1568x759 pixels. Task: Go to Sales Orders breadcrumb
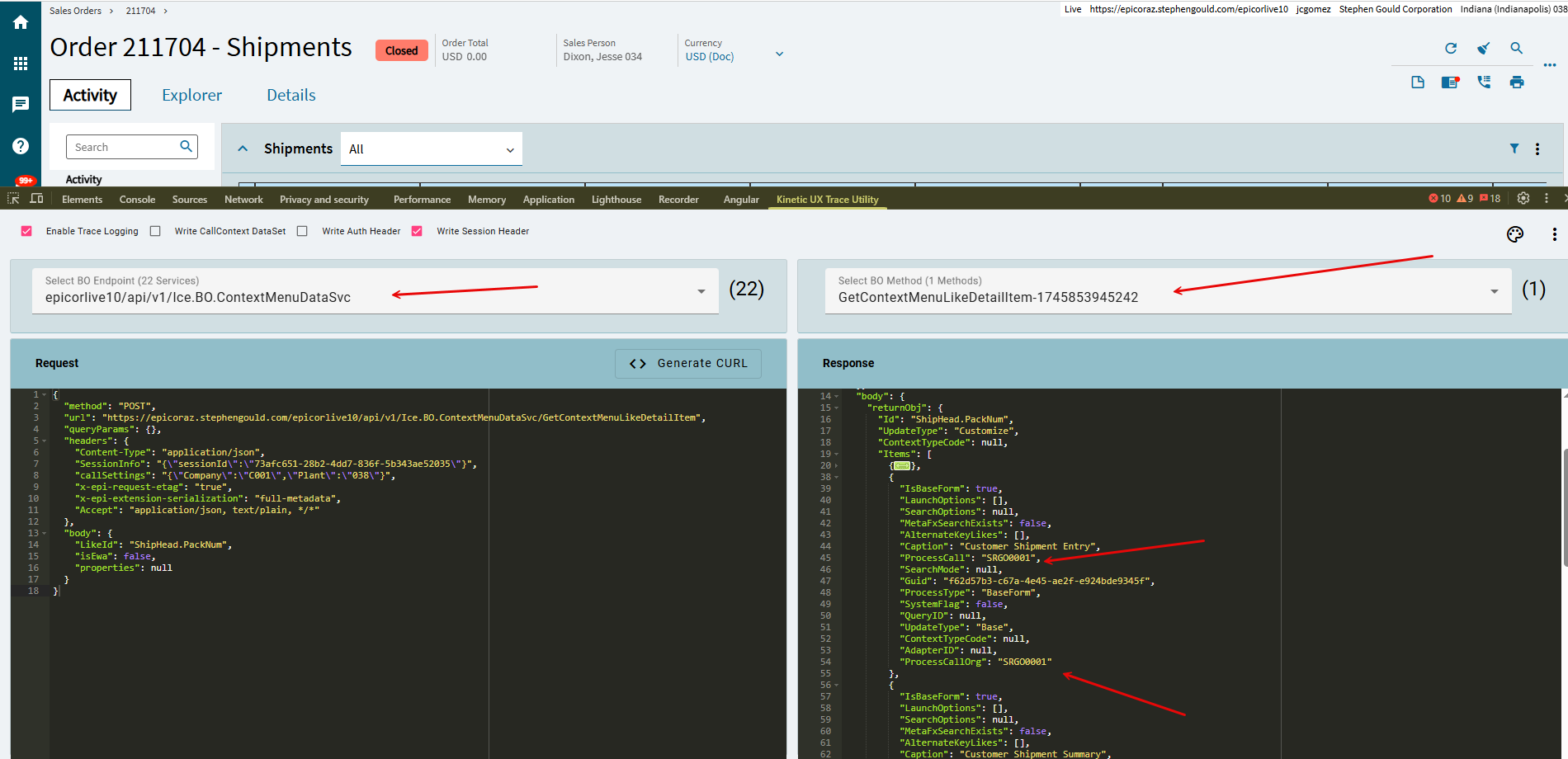click(76, 11)
